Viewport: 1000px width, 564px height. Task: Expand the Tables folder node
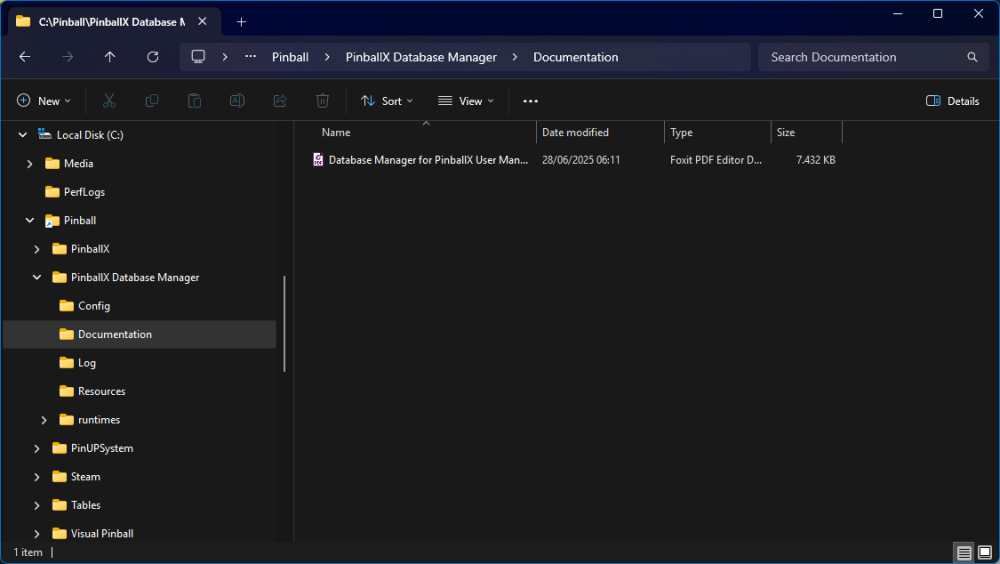(36, 505)
